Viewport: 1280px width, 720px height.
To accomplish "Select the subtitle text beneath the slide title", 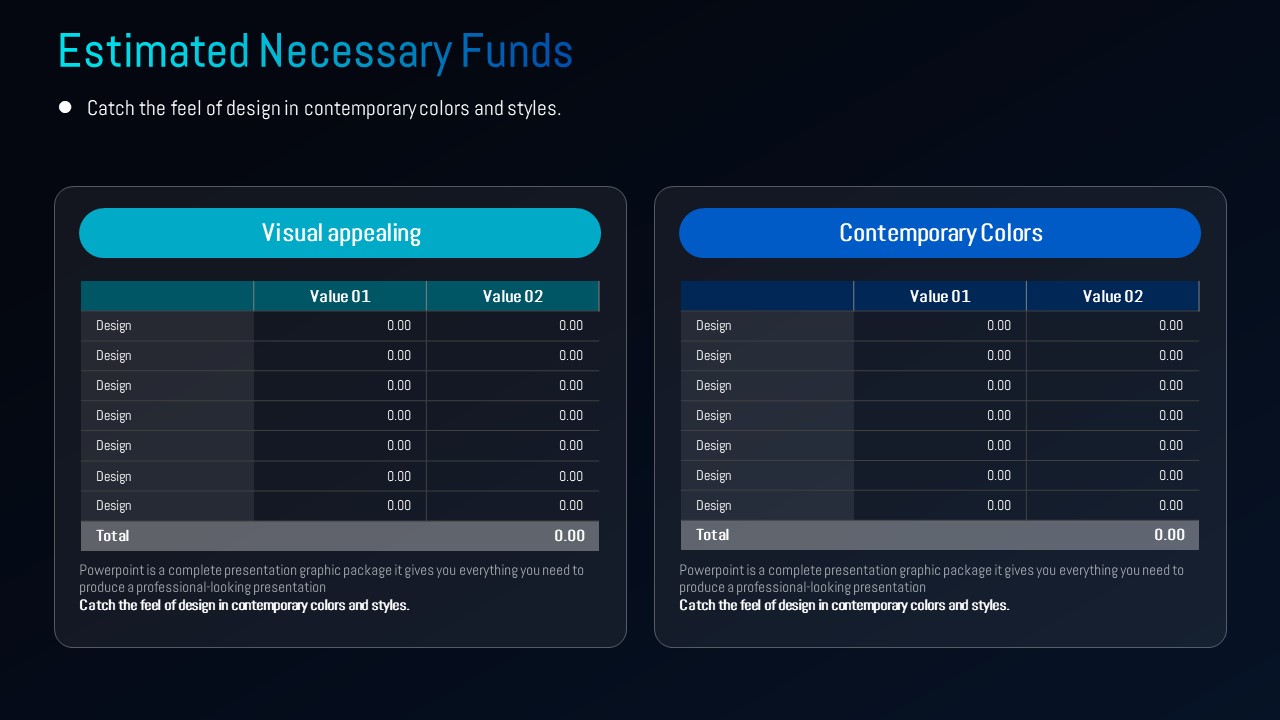I will point(324,108).
